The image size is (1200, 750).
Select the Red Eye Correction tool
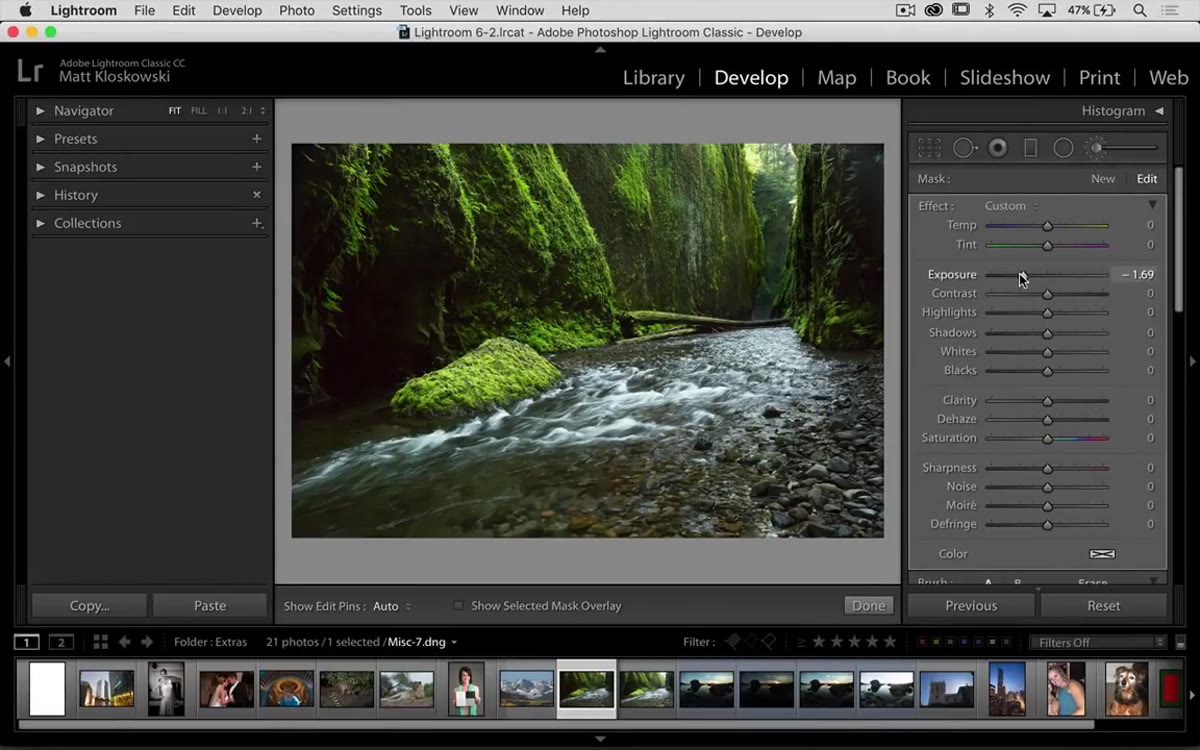tap(997, 148)
